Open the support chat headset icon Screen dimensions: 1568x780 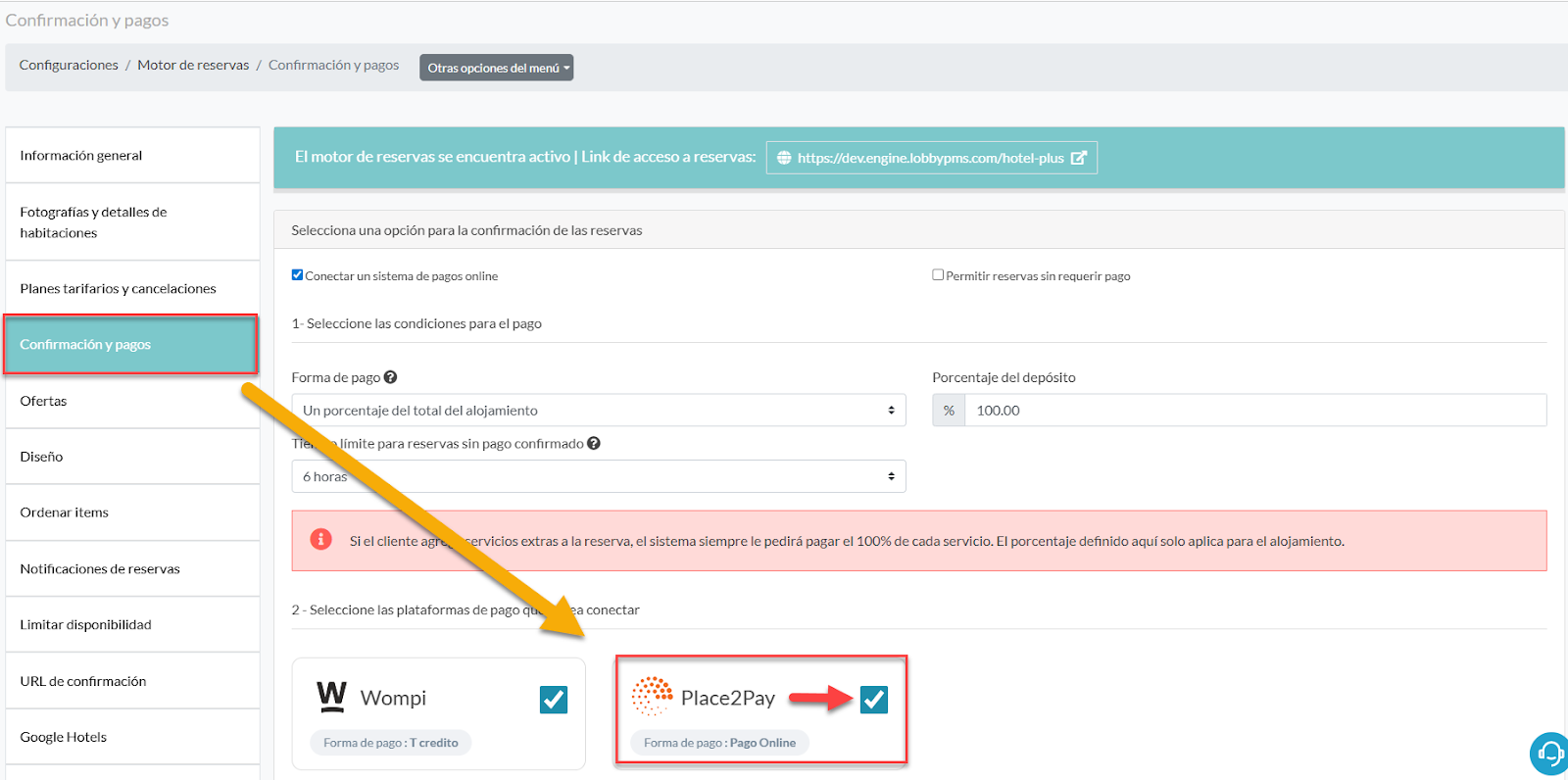pyautogui.click(x=1549, y=754)
